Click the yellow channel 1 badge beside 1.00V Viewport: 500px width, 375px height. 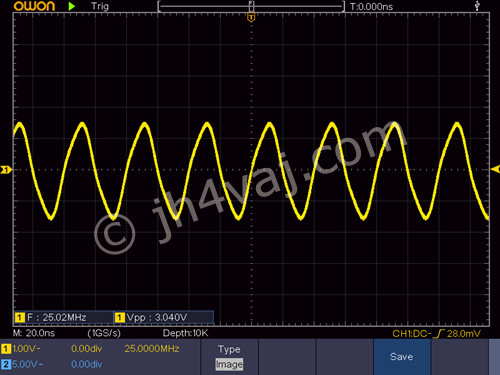(x=6, y=349)
